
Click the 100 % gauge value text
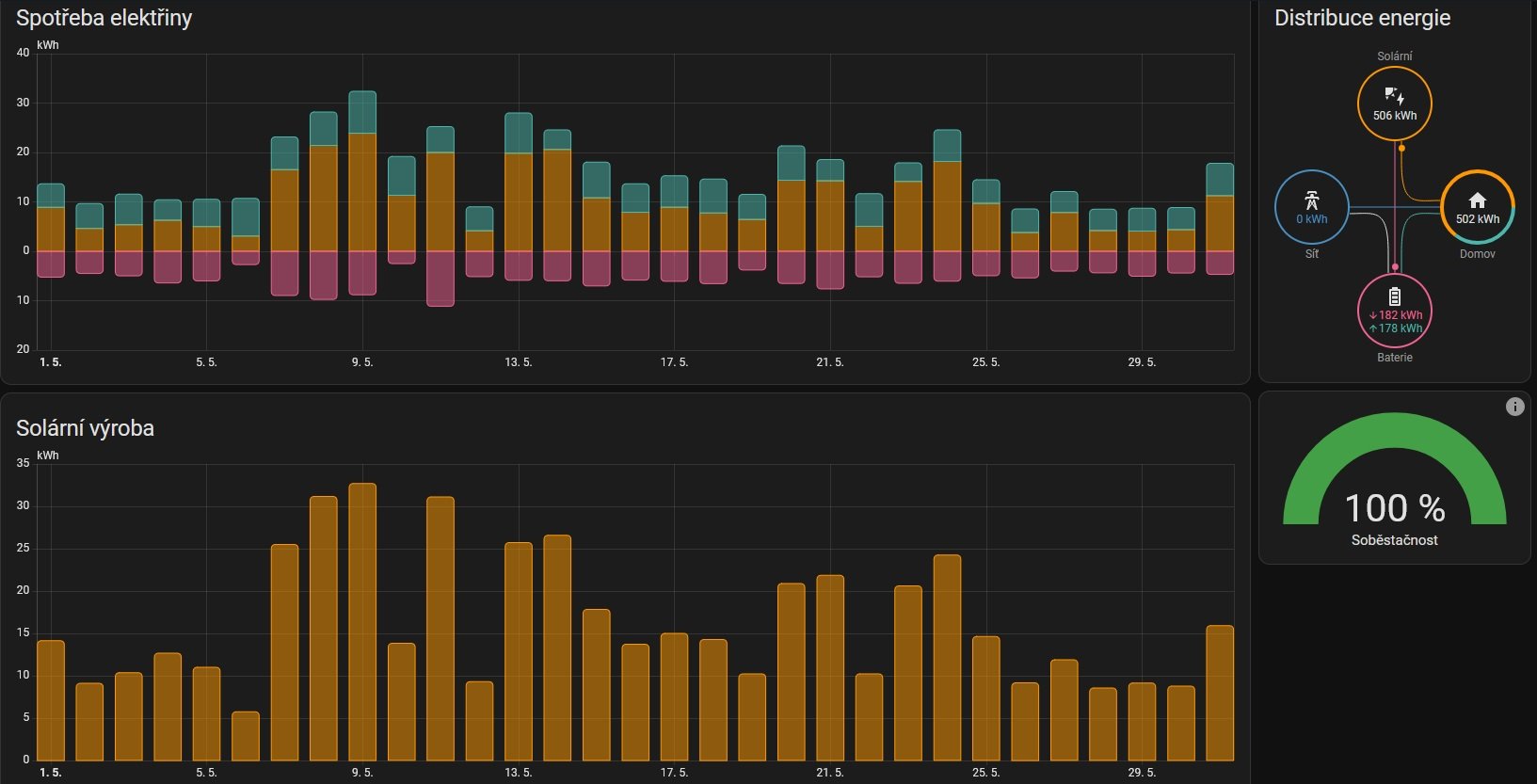coord(1394,508)
